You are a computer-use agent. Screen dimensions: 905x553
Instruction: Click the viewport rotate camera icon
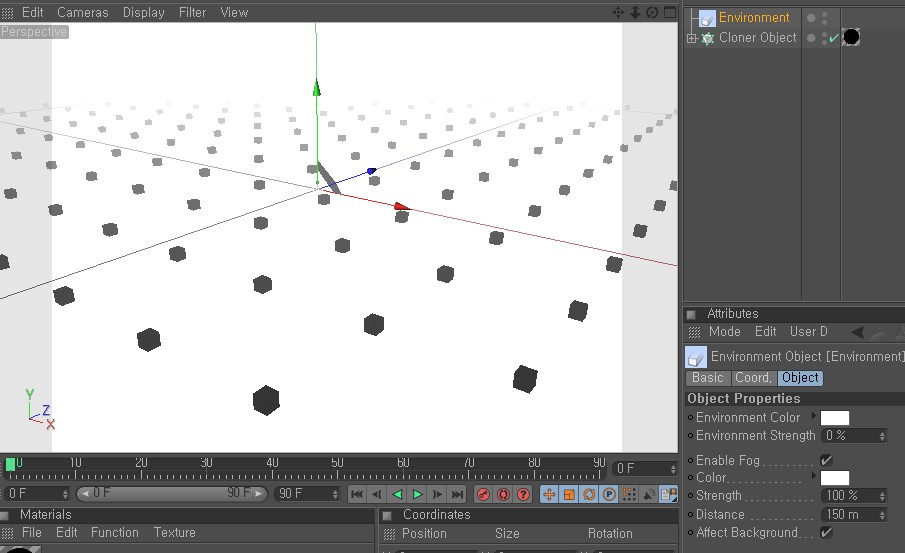652,12
